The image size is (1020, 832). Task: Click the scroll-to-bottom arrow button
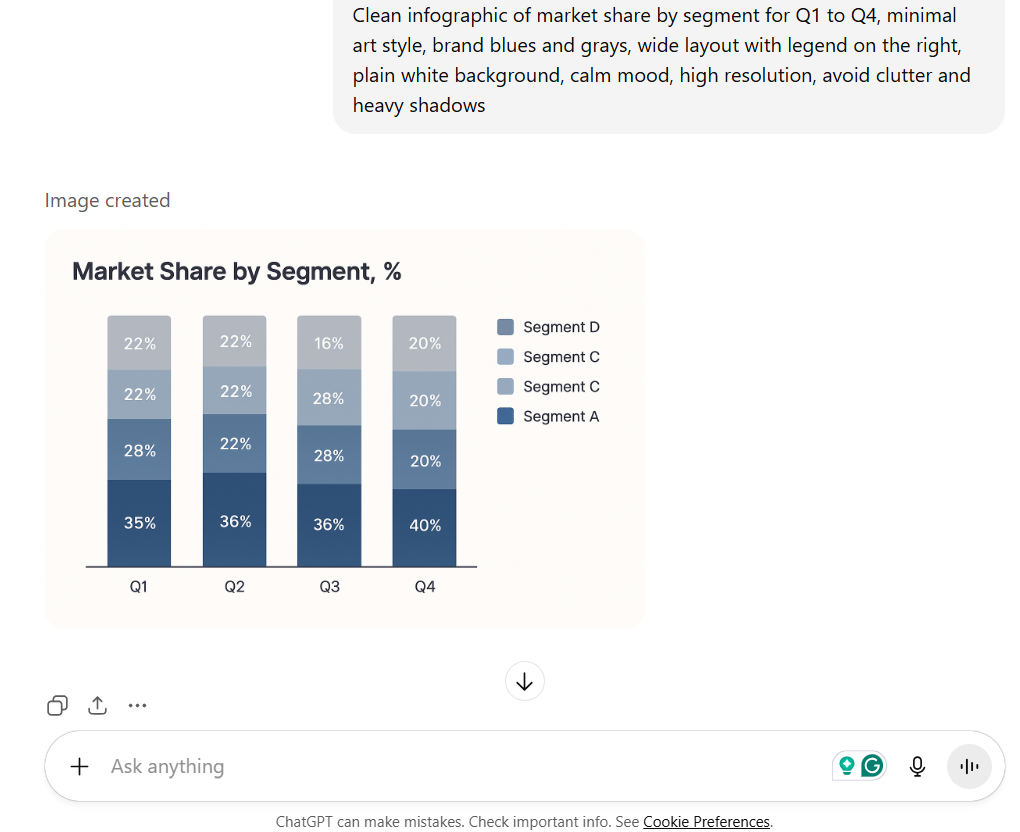click(525, 682)
